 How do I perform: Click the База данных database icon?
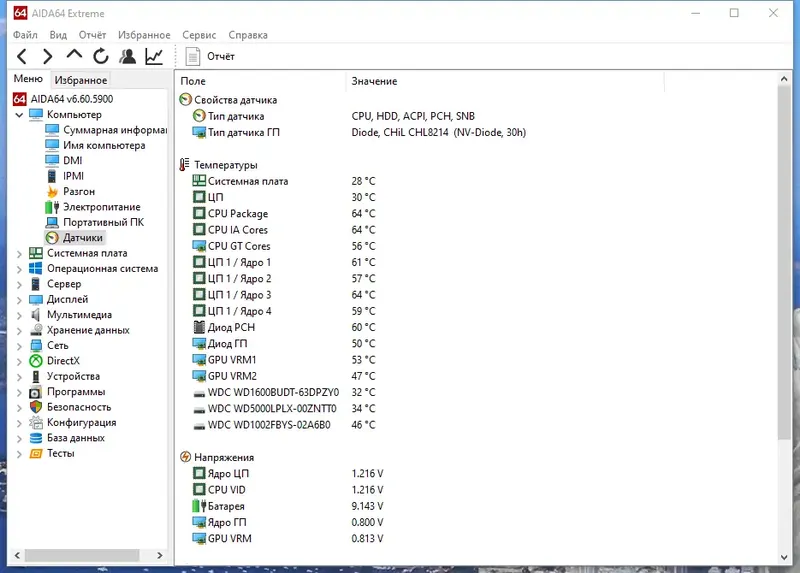click(x=36, y=438)
